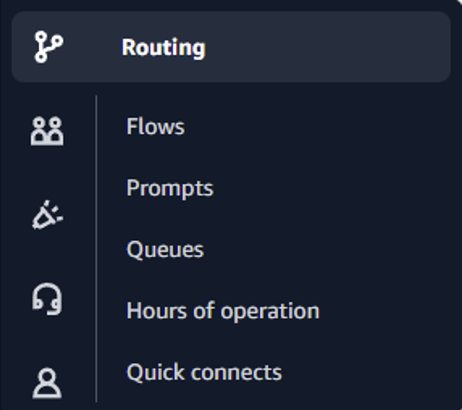Choose the Flows link in sidebar
Viewport: 462px width, 410px height.
tap(155, 127)
